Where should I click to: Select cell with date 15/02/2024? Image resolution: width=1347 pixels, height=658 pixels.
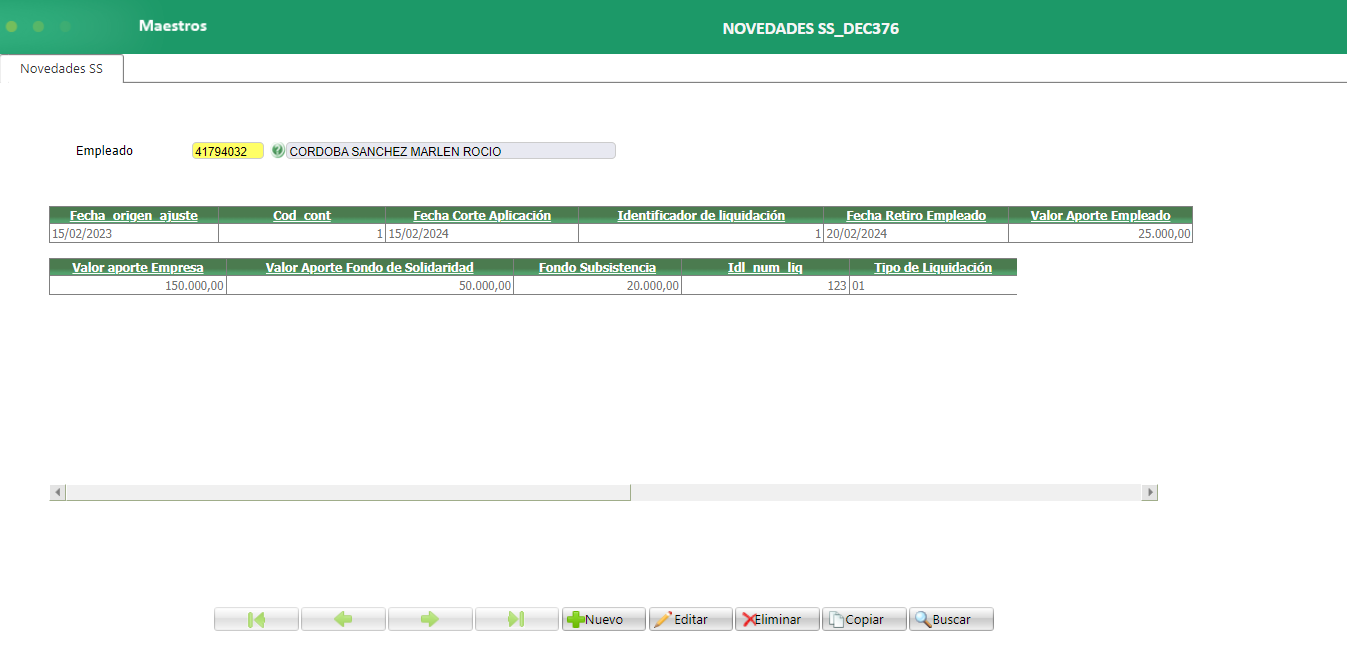482,233
